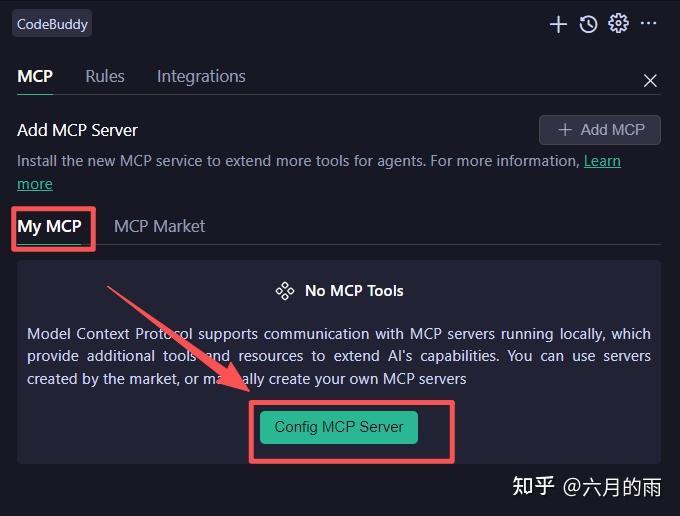Open the chat history clock icon
Screen dimensions: 680x516
point(588,24)
